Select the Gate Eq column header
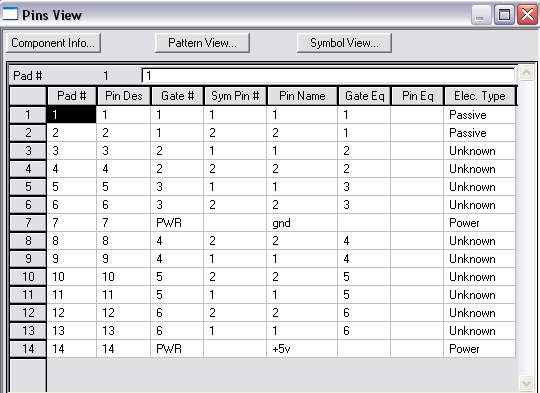Viewport: 540px width, 393px height. [x=364, y=96]
